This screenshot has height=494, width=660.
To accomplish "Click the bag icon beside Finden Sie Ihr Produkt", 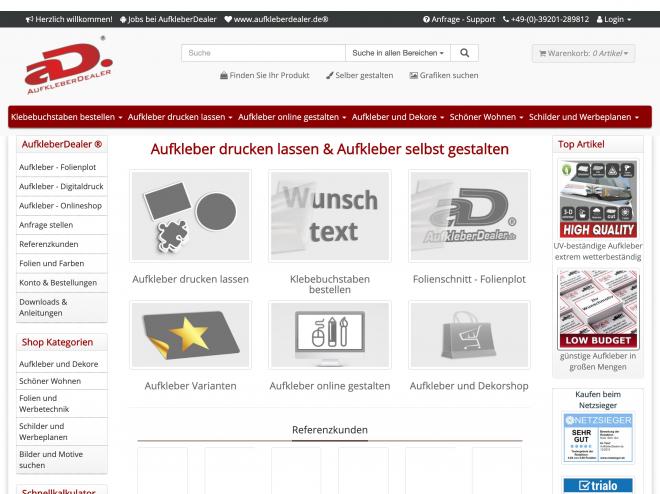I will 224,75.
